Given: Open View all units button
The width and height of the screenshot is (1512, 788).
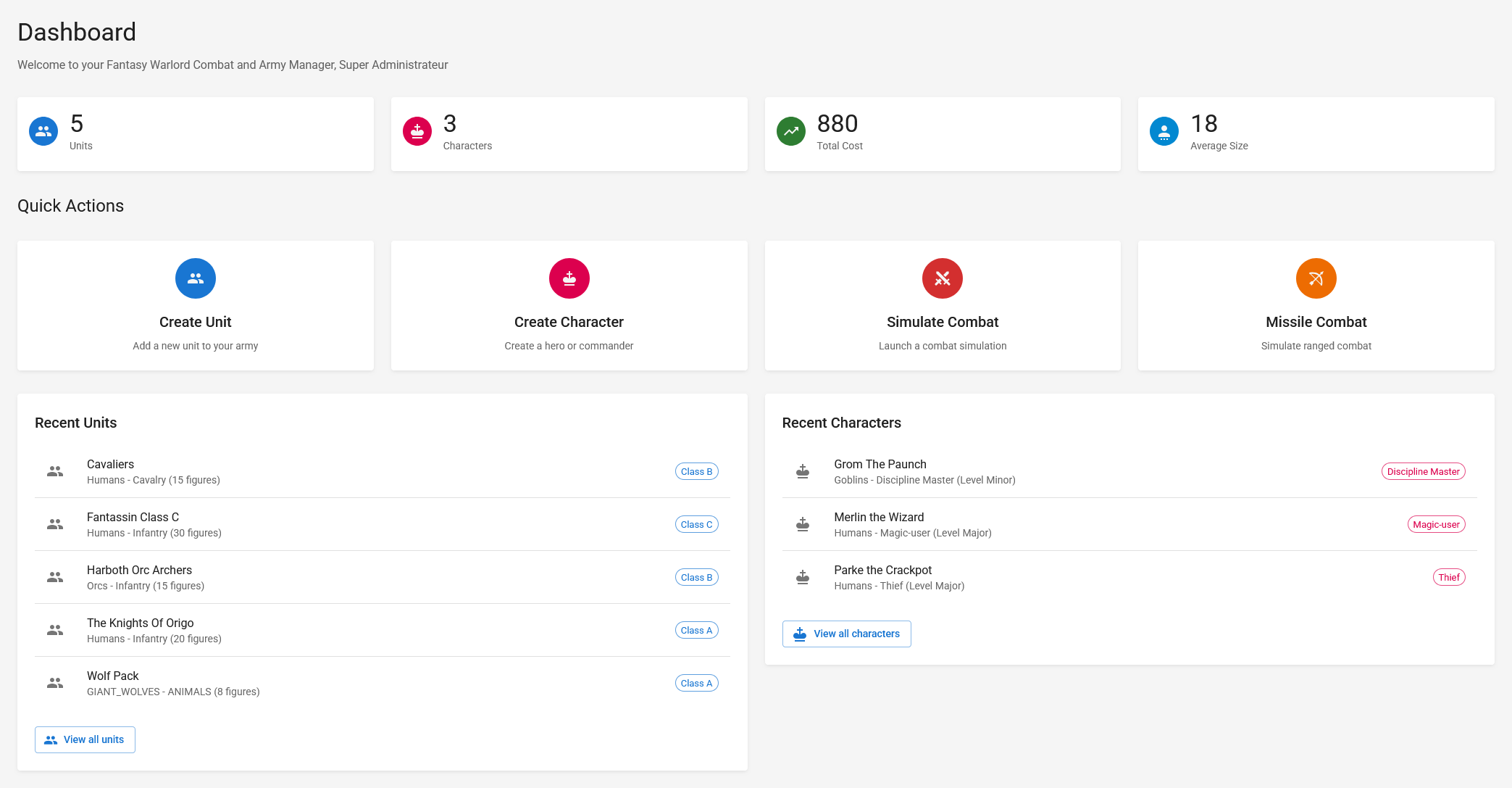Looking at the screenshot, I should 85,739.
